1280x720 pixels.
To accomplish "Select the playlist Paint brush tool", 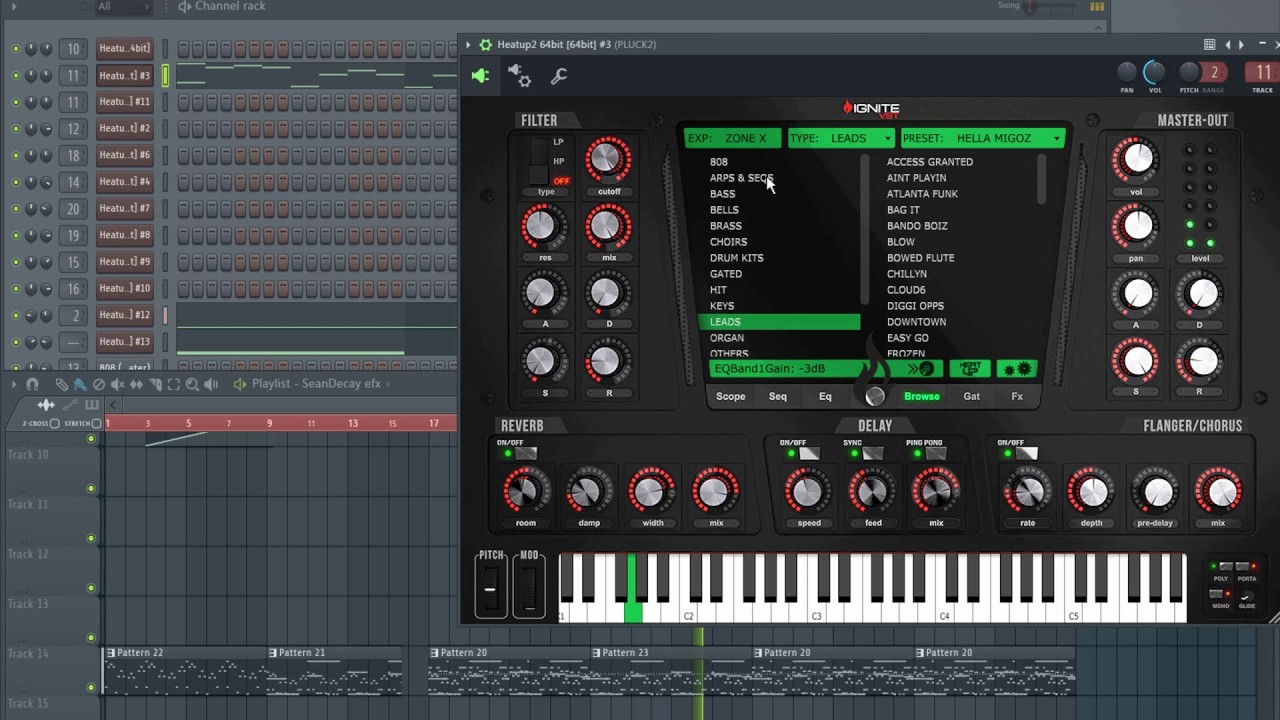I will point(80,384).
